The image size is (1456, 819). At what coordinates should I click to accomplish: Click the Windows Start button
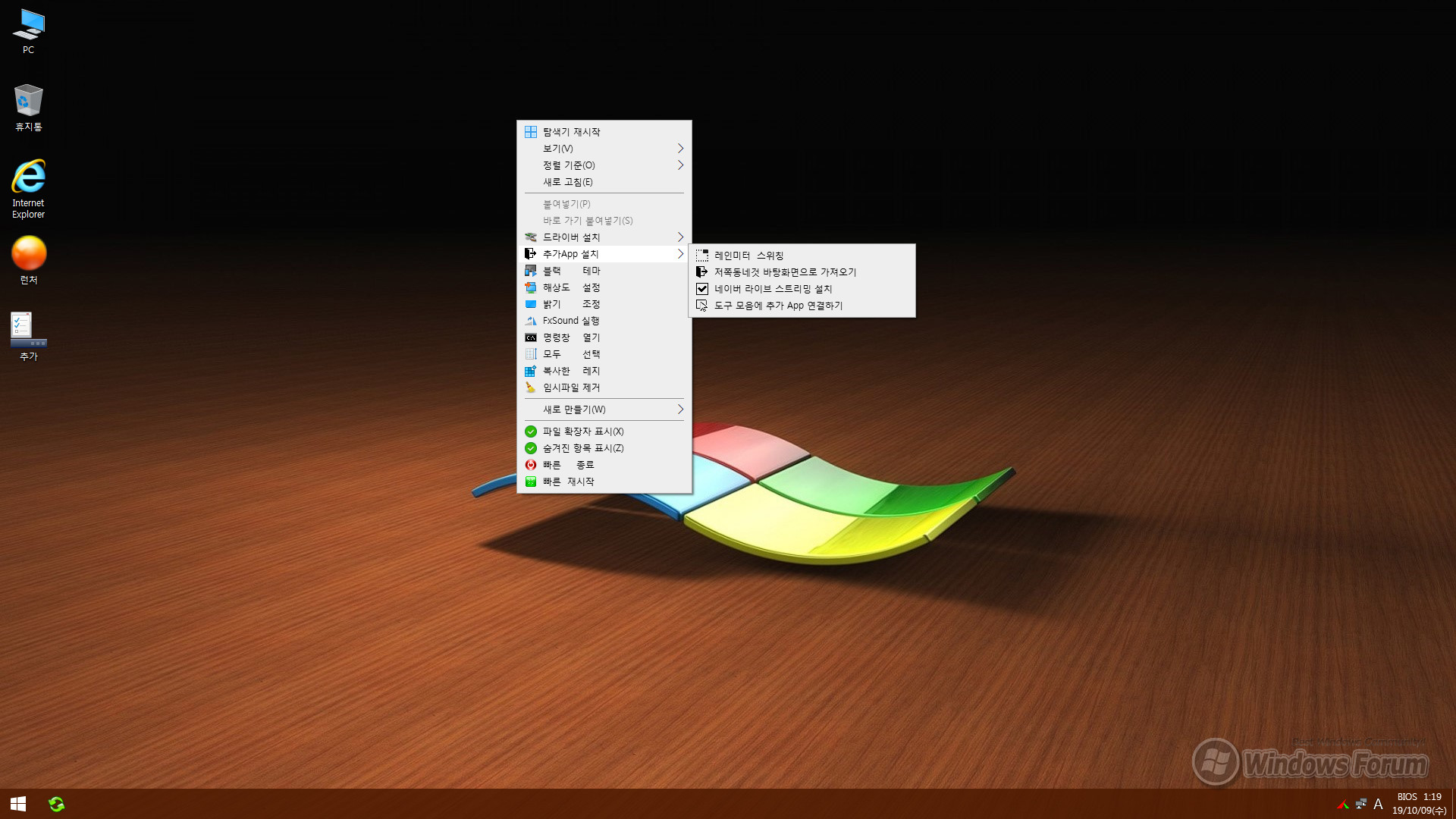click(x=18, y=804)
